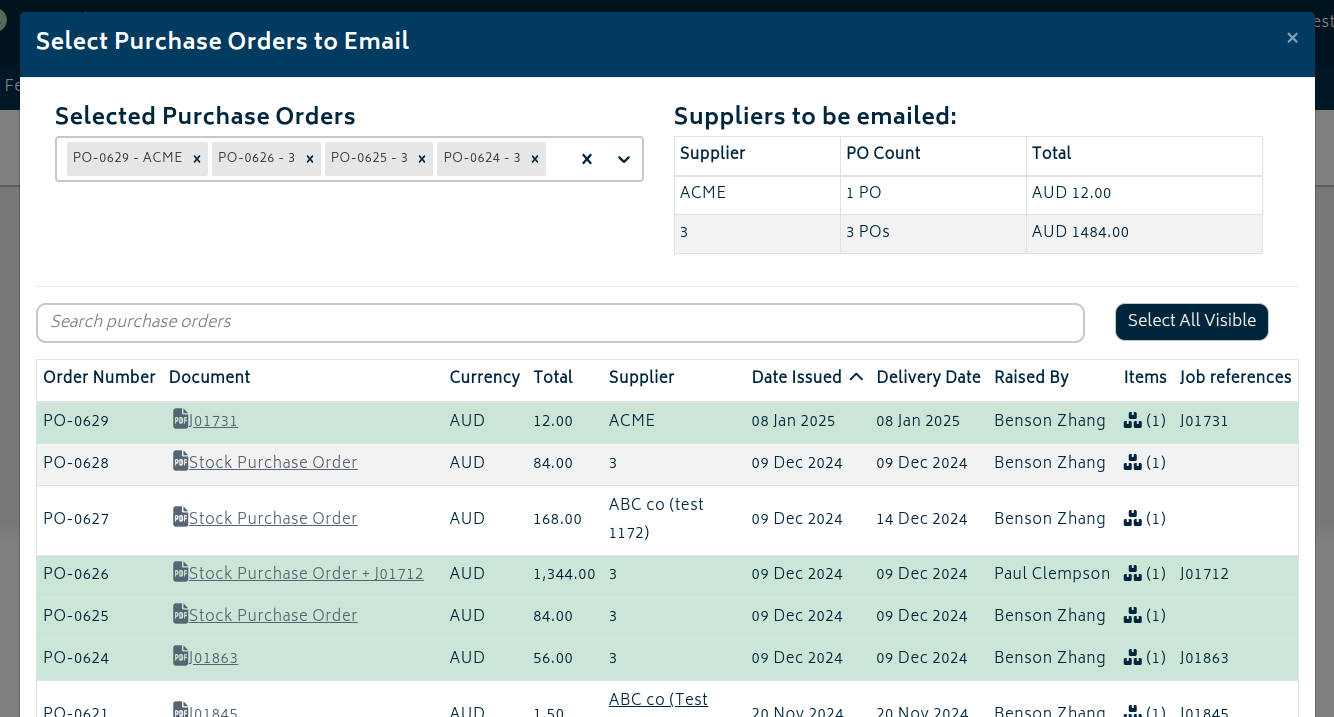Clear all selected purchase orders
Image resolution: width=1334 pixels, height=717 pixels.
pyautogui.click(x=587, y=159)
